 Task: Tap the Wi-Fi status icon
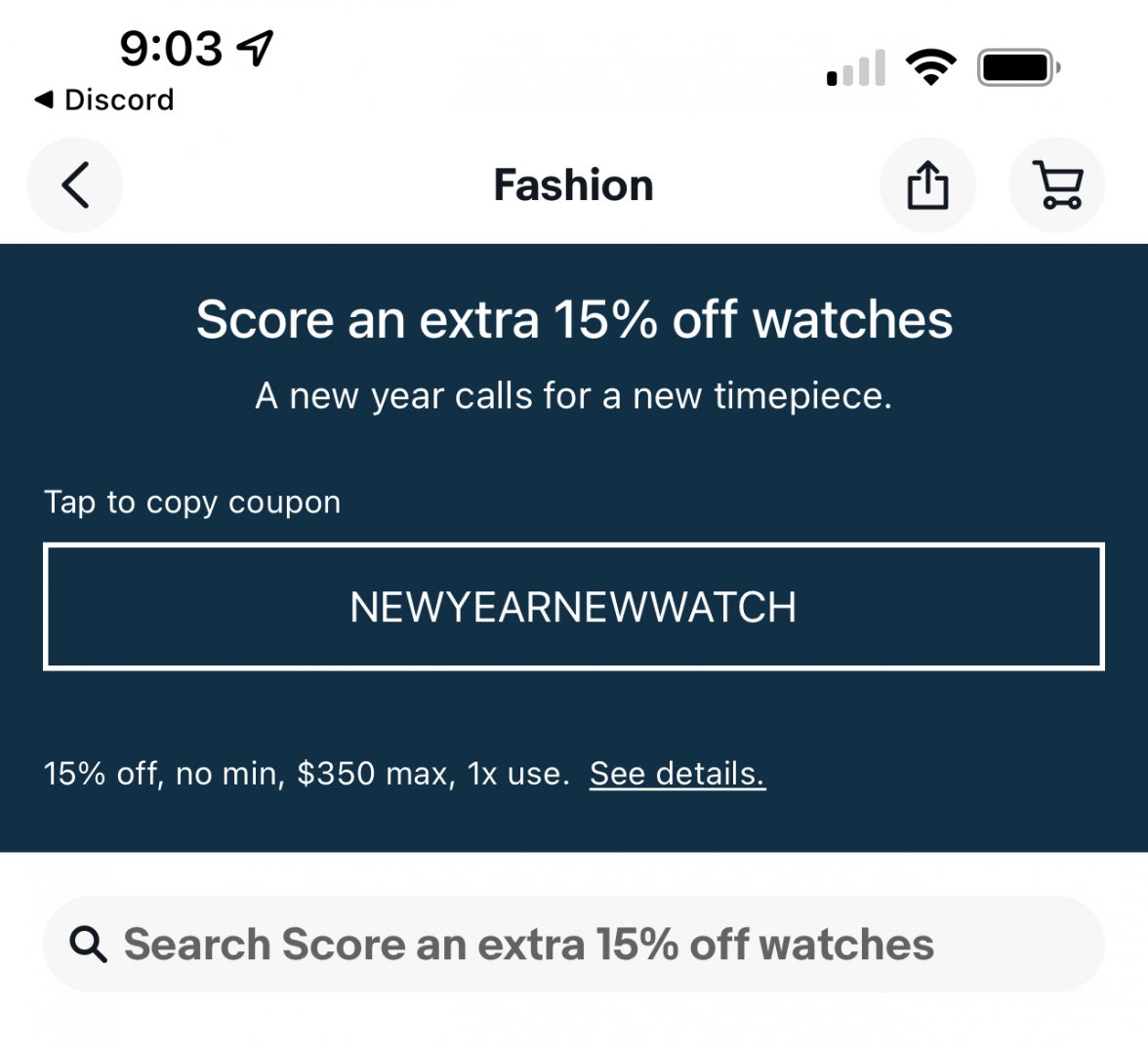click(x=930, y=67)
